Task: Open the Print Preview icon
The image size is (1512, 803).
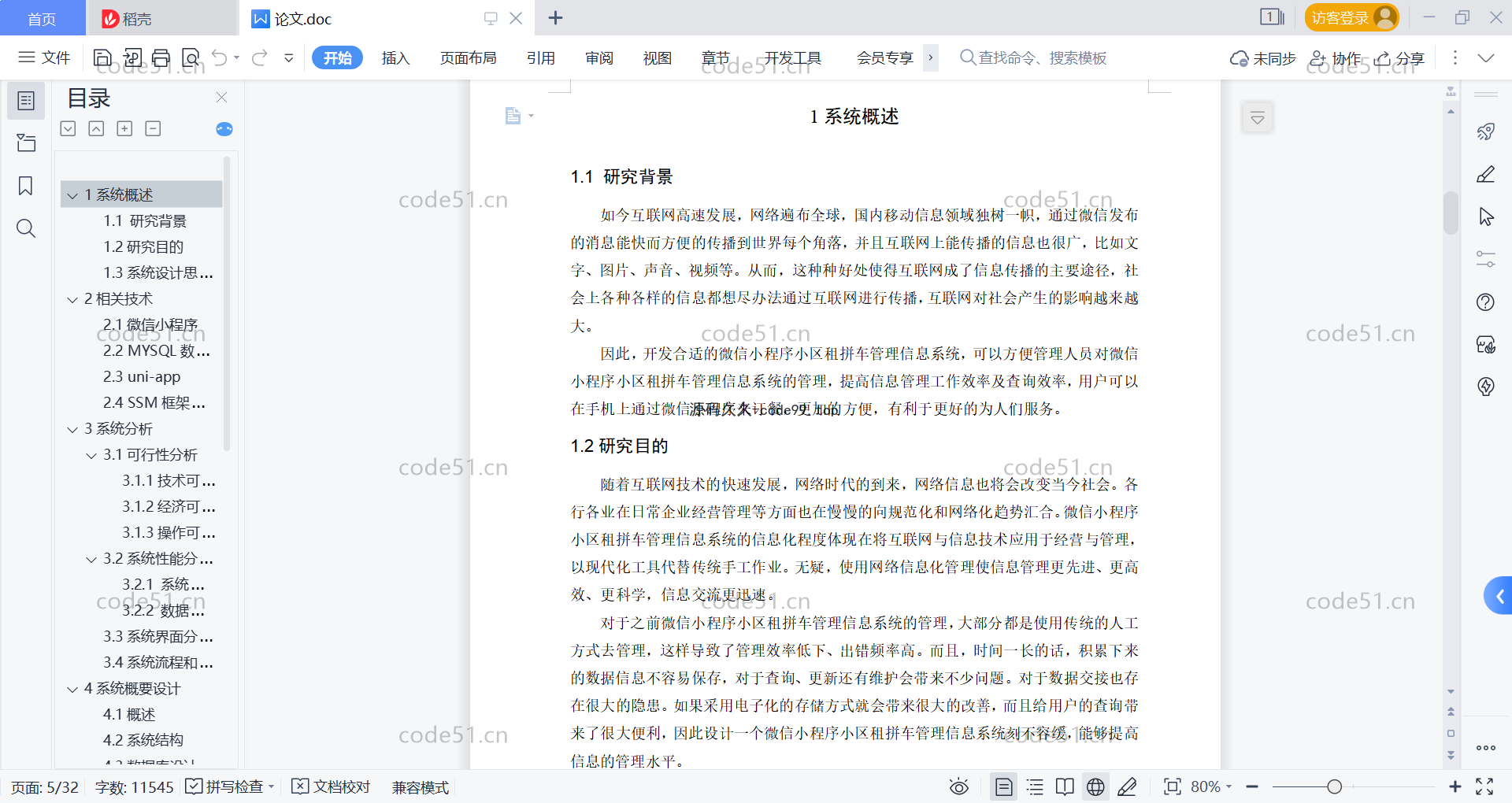Action: click(191, 57)
